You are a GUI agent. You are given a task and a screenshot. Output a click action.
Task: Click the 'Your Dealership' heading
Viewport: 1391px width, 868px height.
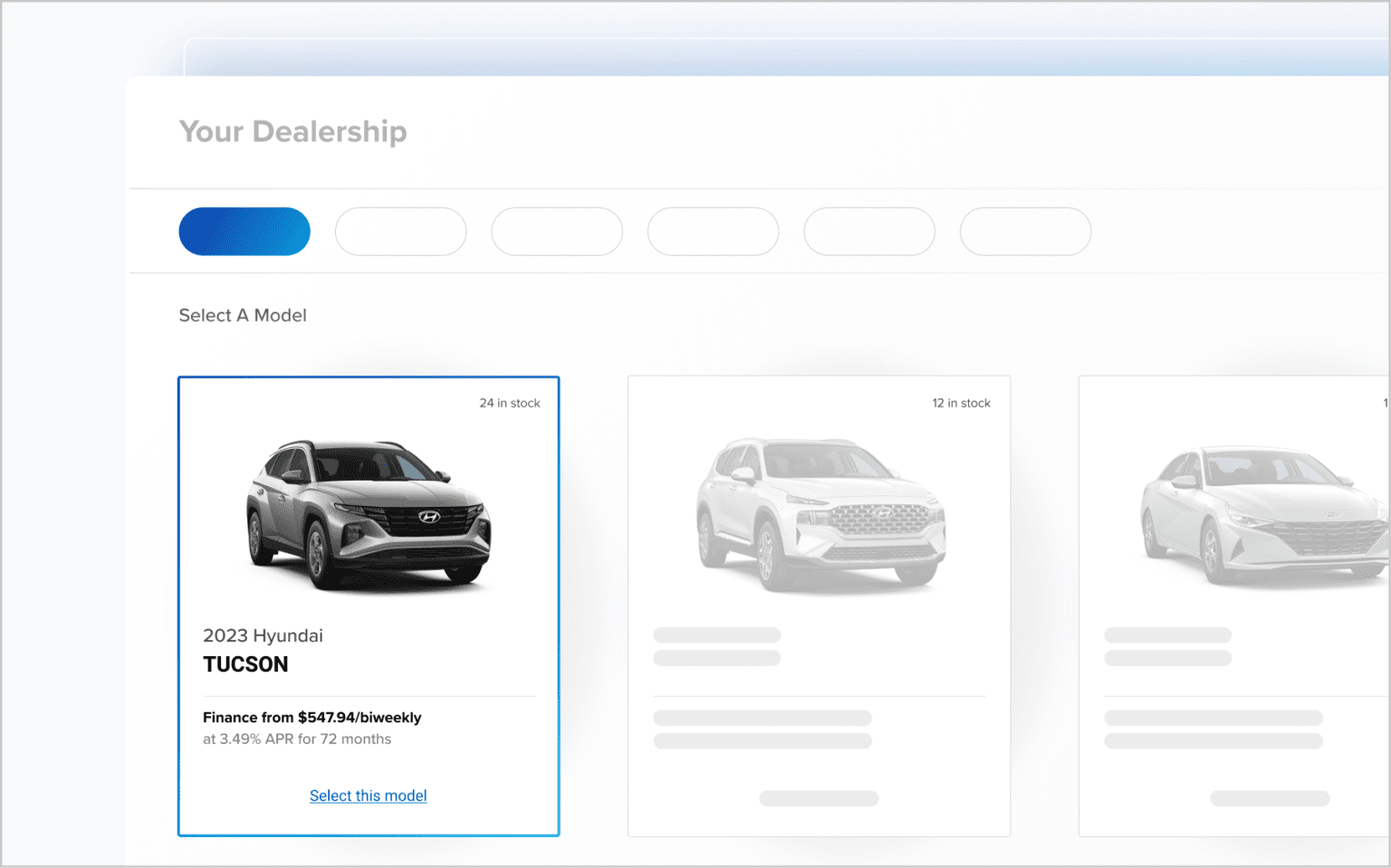293,132
